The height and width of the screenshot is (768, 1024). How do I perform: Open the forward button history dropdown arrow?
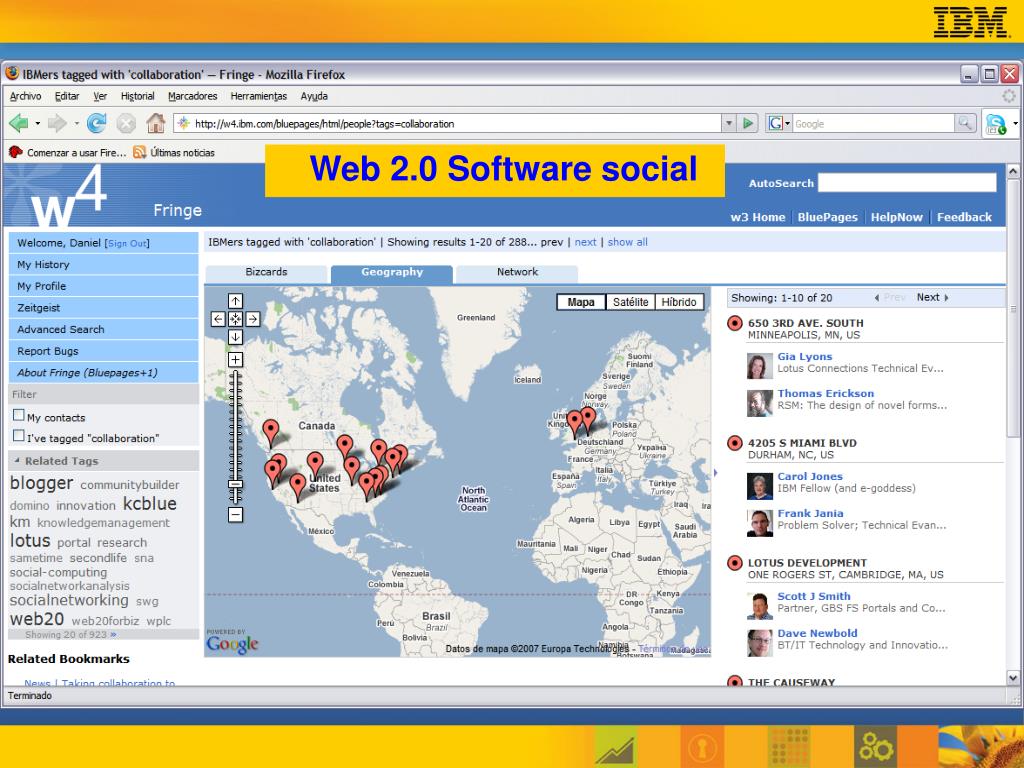pyautogui.click(x=76, y=123)
